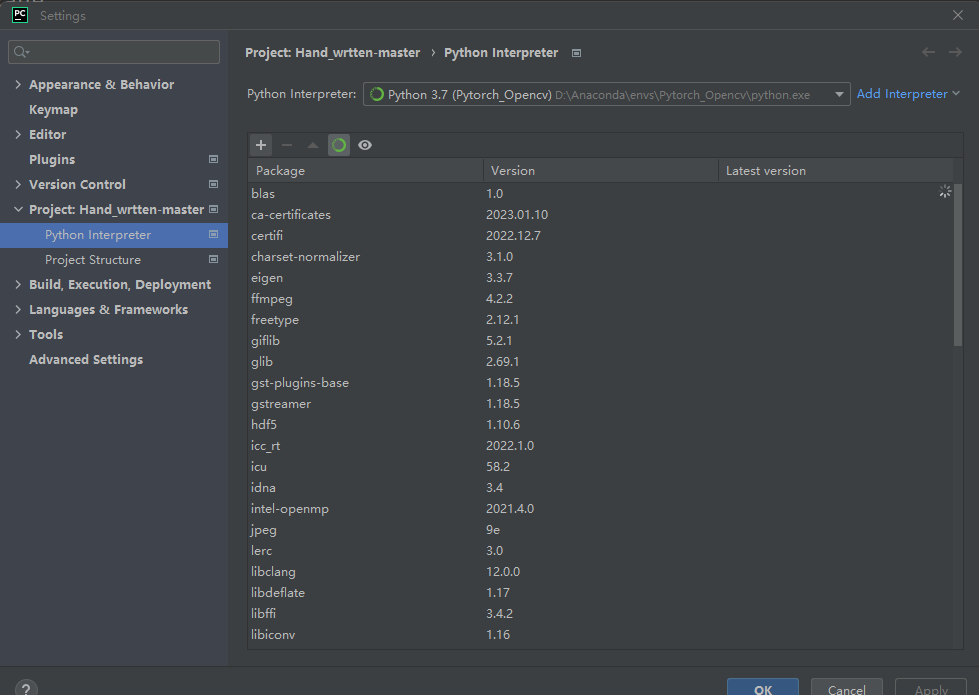Click the Project: Hand_wrtten-master breadcrumb
This screenshot has width=979, height=695.
click(332, 53)
